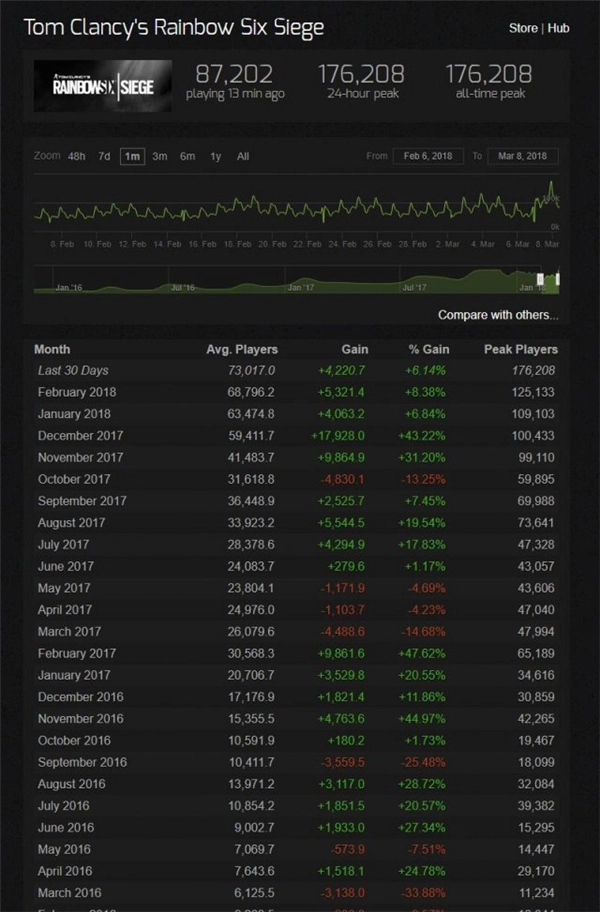Click Compare with others link
The height and width of the screenshot is (912, 600).
498,315
